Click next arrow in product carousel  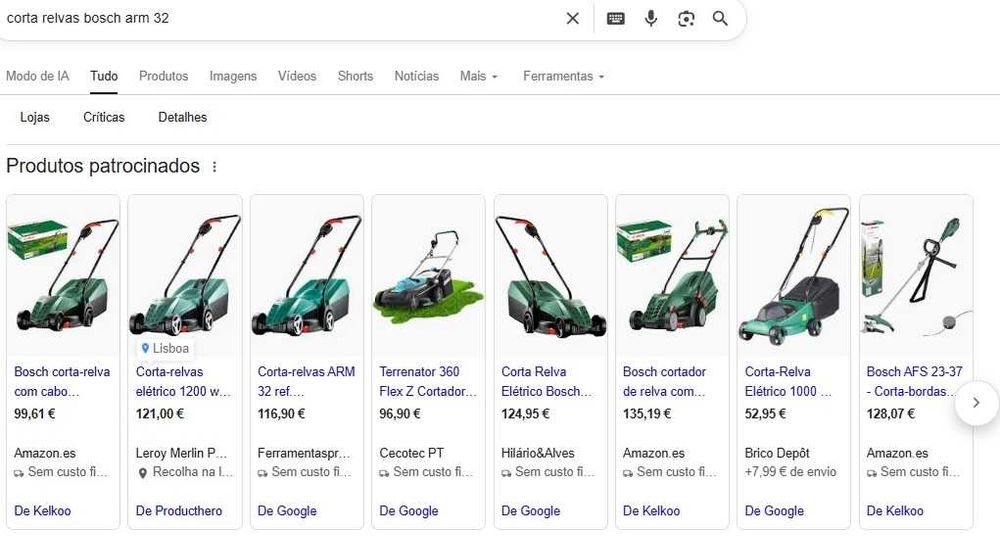pos(976,402)
